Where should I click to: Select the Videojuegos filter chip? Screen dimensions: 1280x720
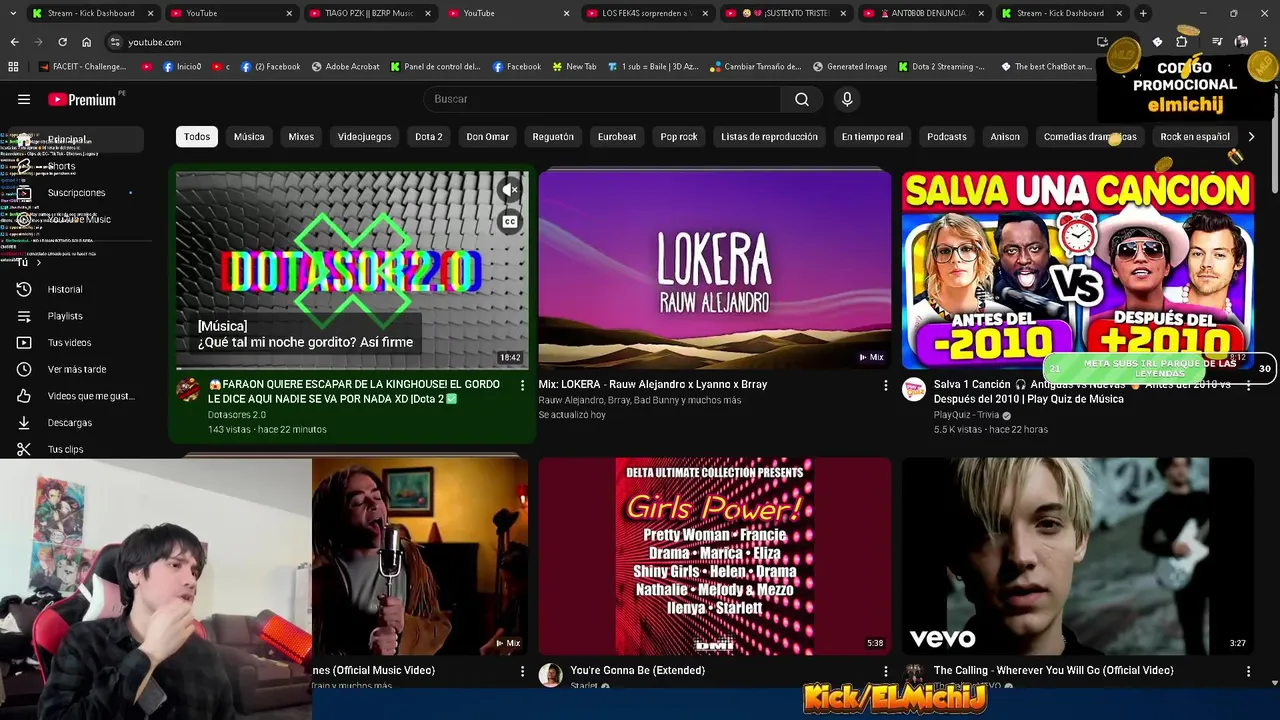point(364,137)
